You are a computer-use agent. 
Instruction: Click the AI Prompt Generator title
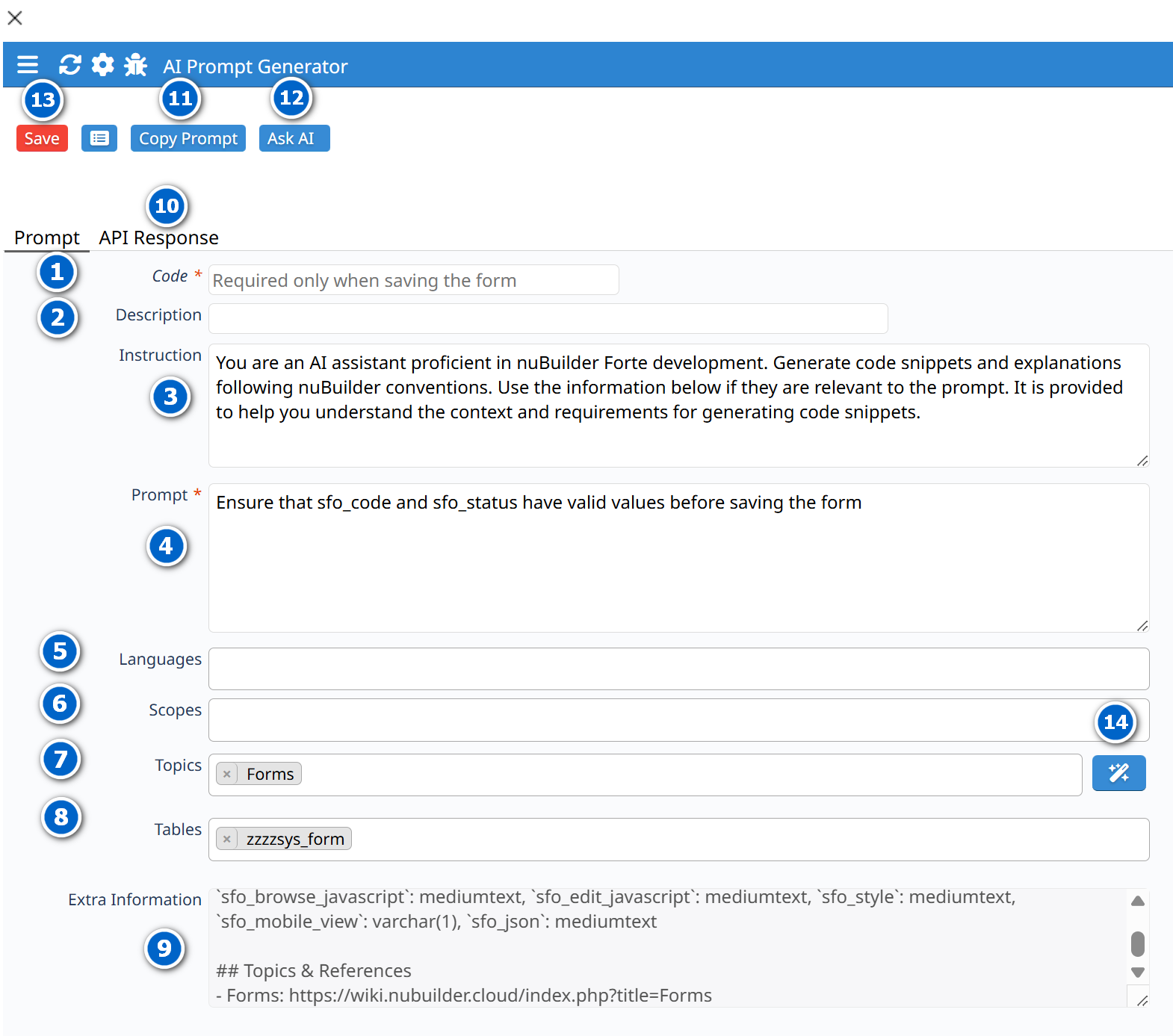(x=256, y=66)
